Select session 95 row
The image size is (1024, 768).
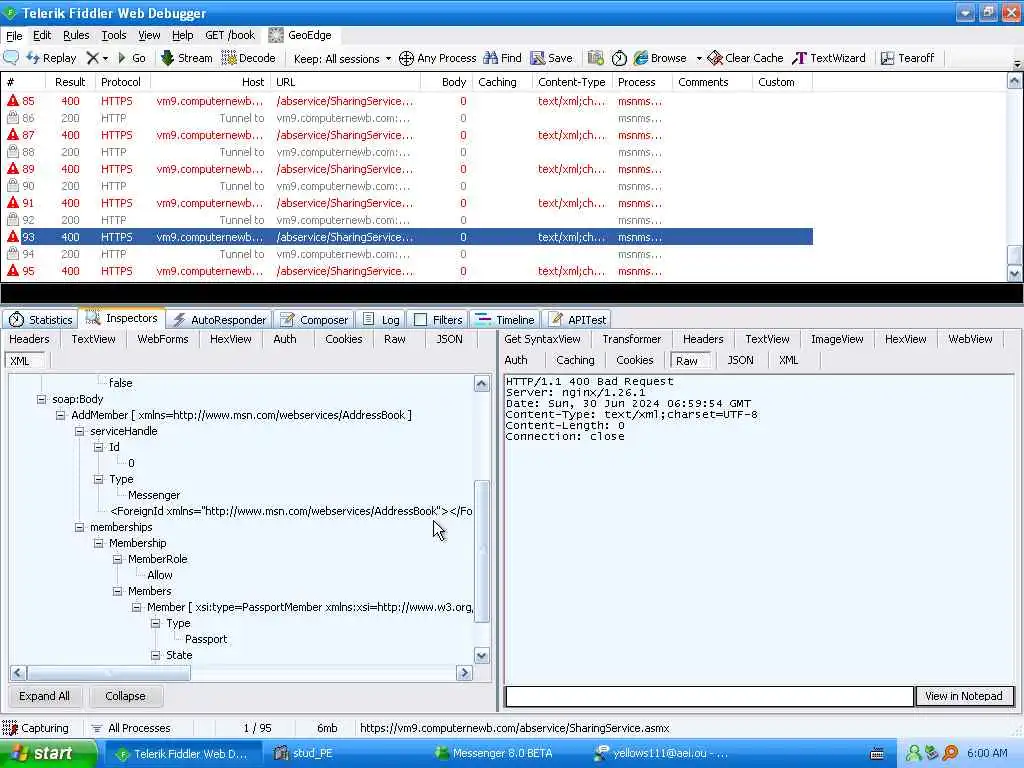[x=408, y=271]
